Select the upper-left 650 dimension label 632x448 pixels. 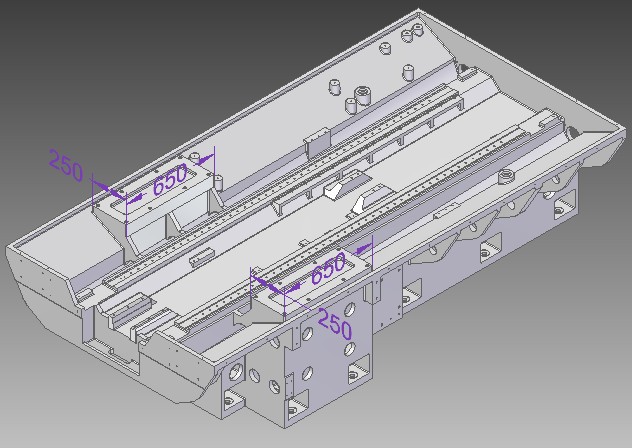click(x=170, y=181)
